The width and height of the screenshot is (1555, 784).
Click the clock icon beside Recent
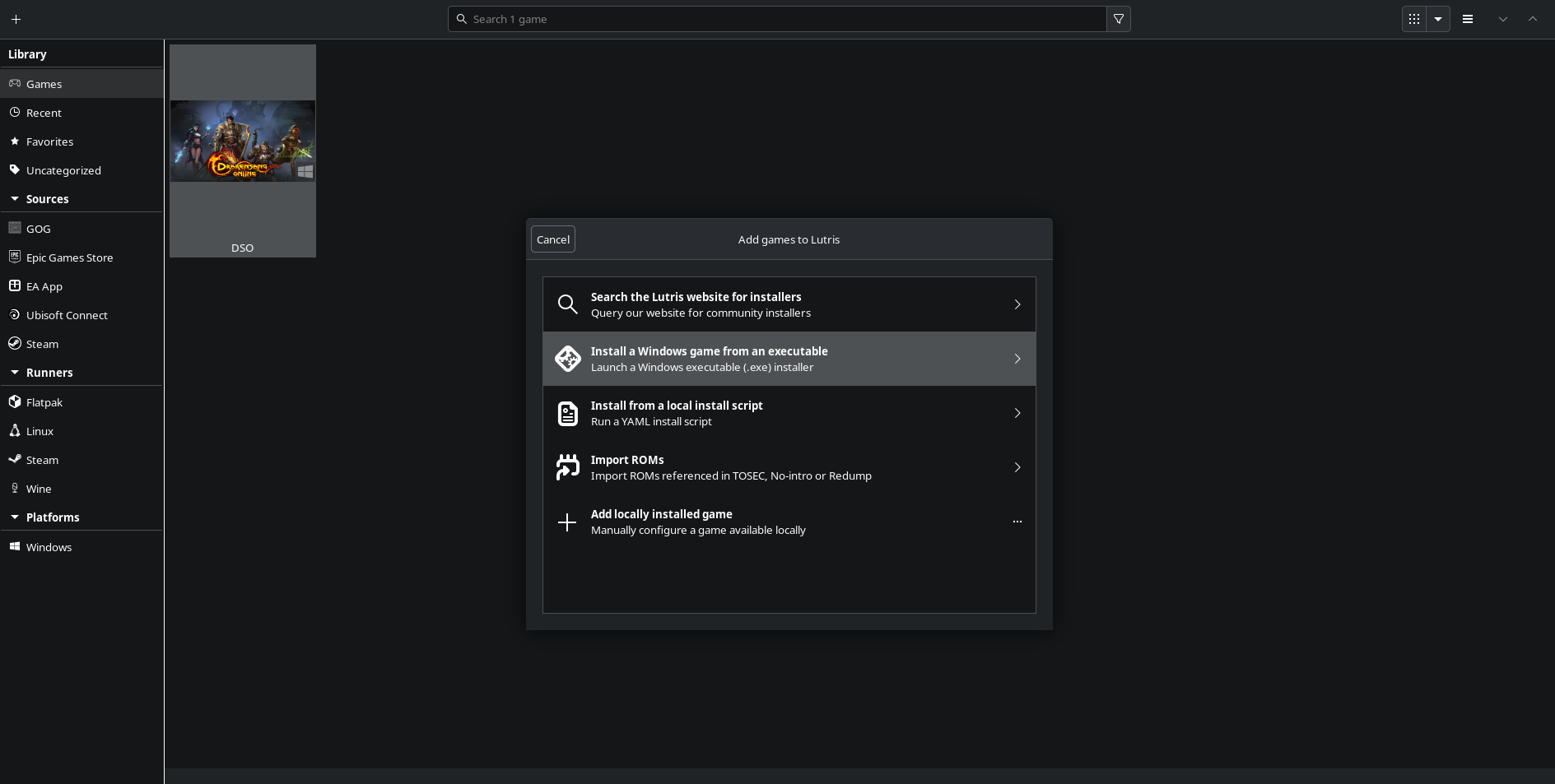(15, 112)
